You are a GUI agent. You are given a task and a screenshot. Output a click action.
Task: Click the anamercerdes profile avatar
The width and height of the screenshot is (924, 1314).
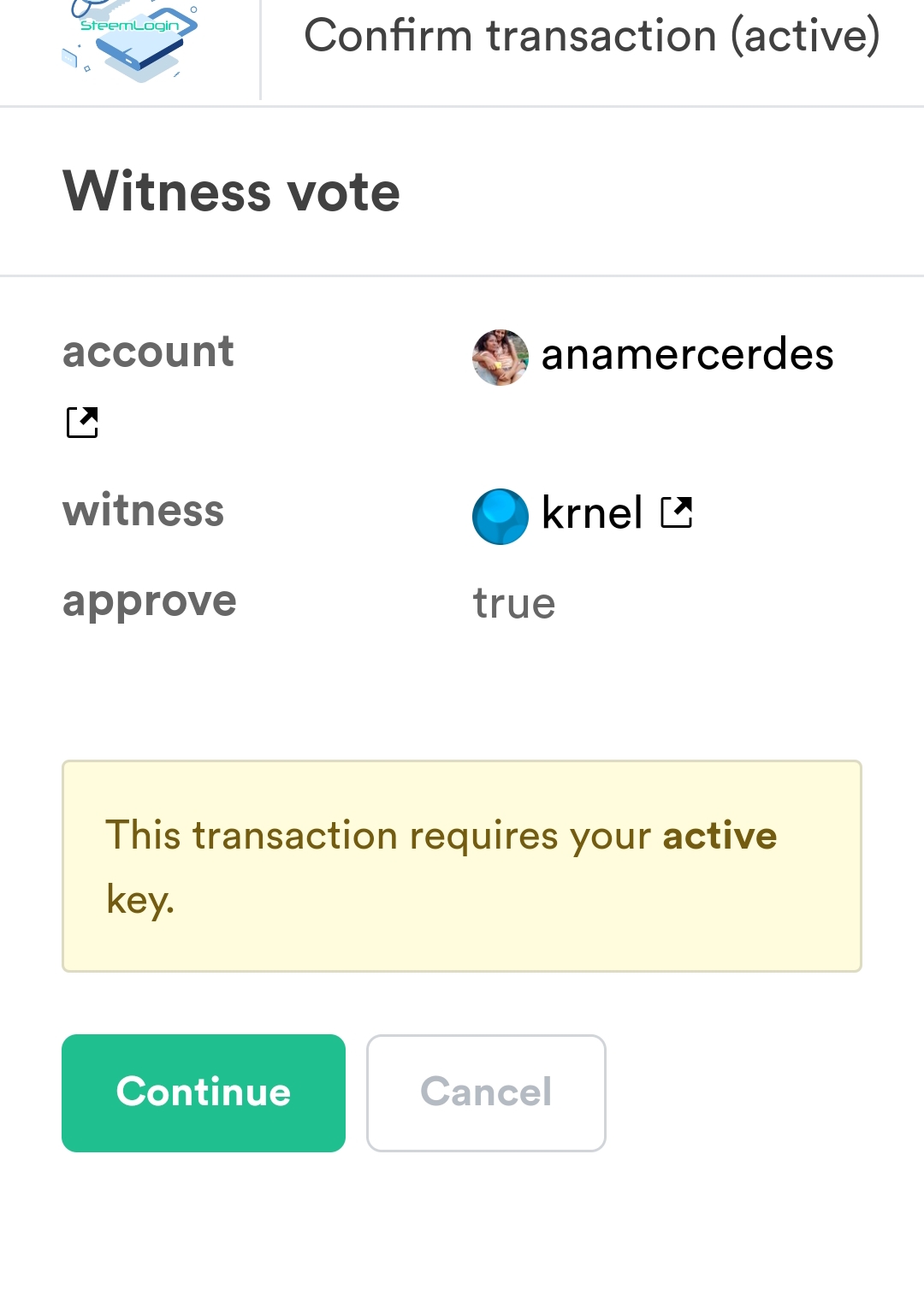500,357
